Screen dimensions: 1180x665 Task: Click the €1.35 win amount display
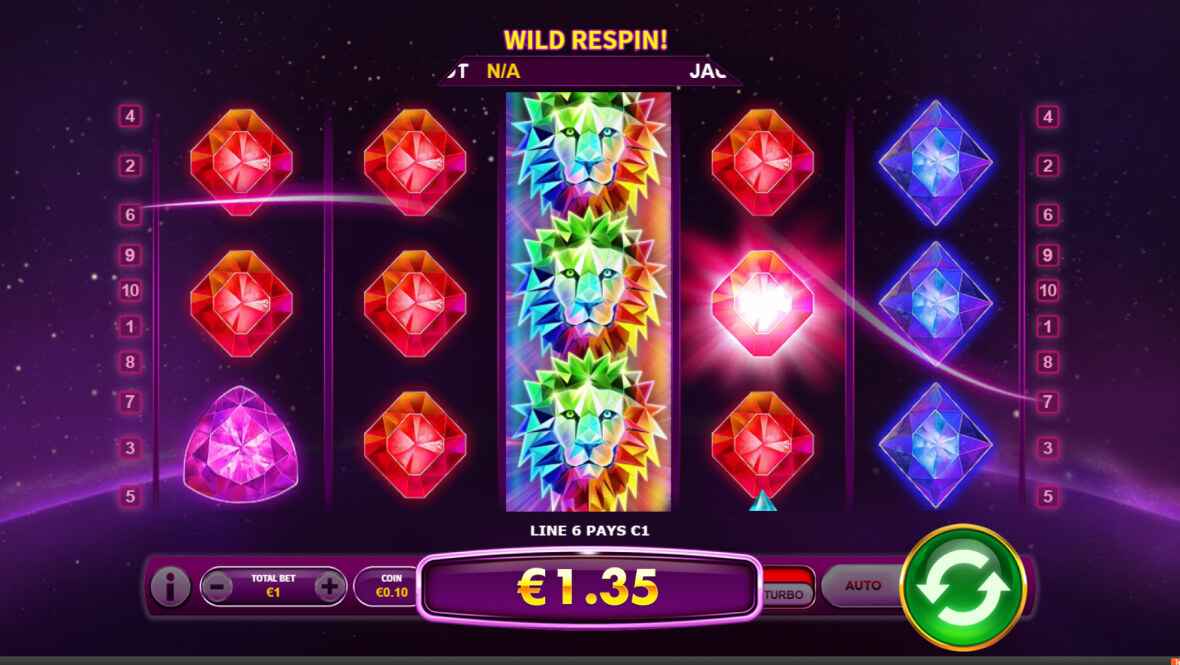[588, 588]
